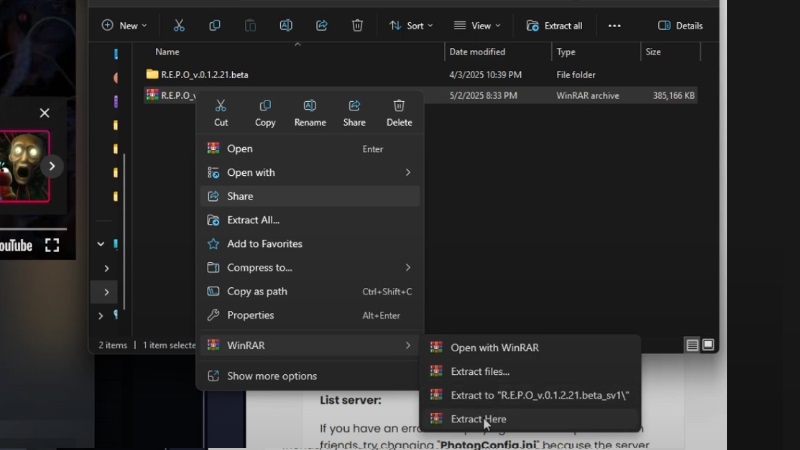The width and height of the screenshot is (800, 450).
Task: Click Extract files... in WinRAR submenu
Action: (x=529, y=371)
